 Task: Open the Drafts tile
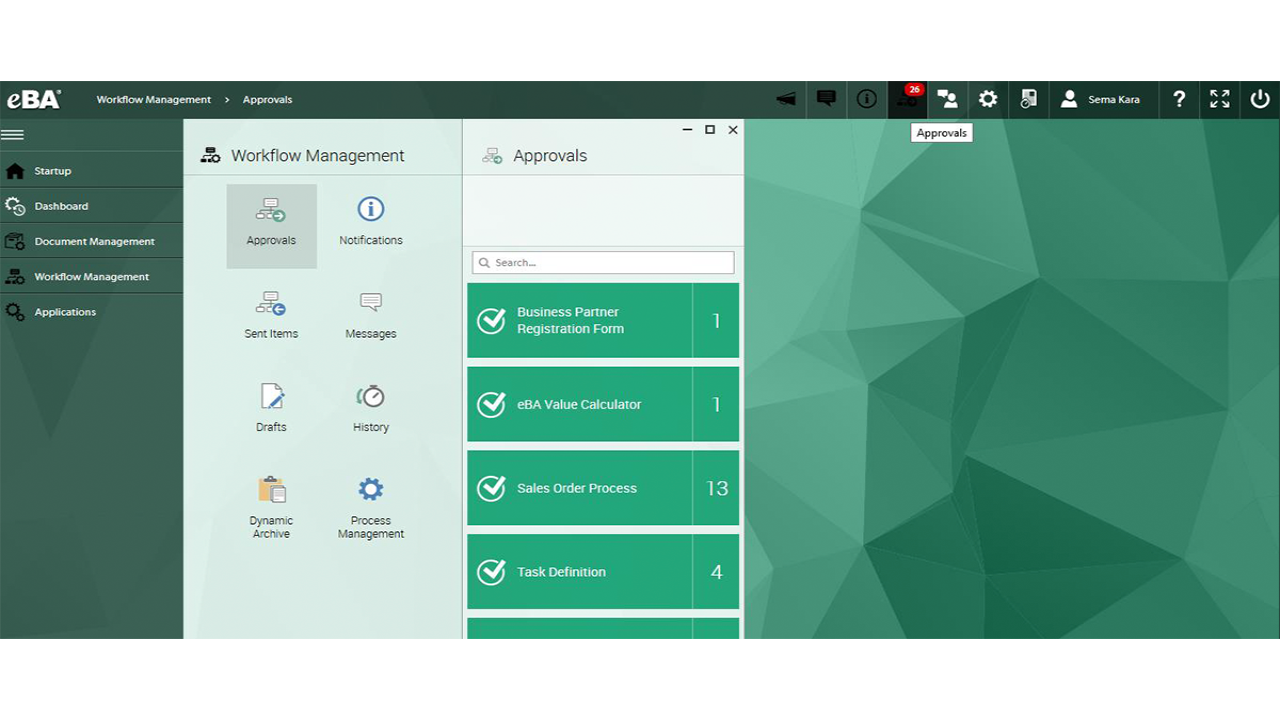tap(271, 408)
